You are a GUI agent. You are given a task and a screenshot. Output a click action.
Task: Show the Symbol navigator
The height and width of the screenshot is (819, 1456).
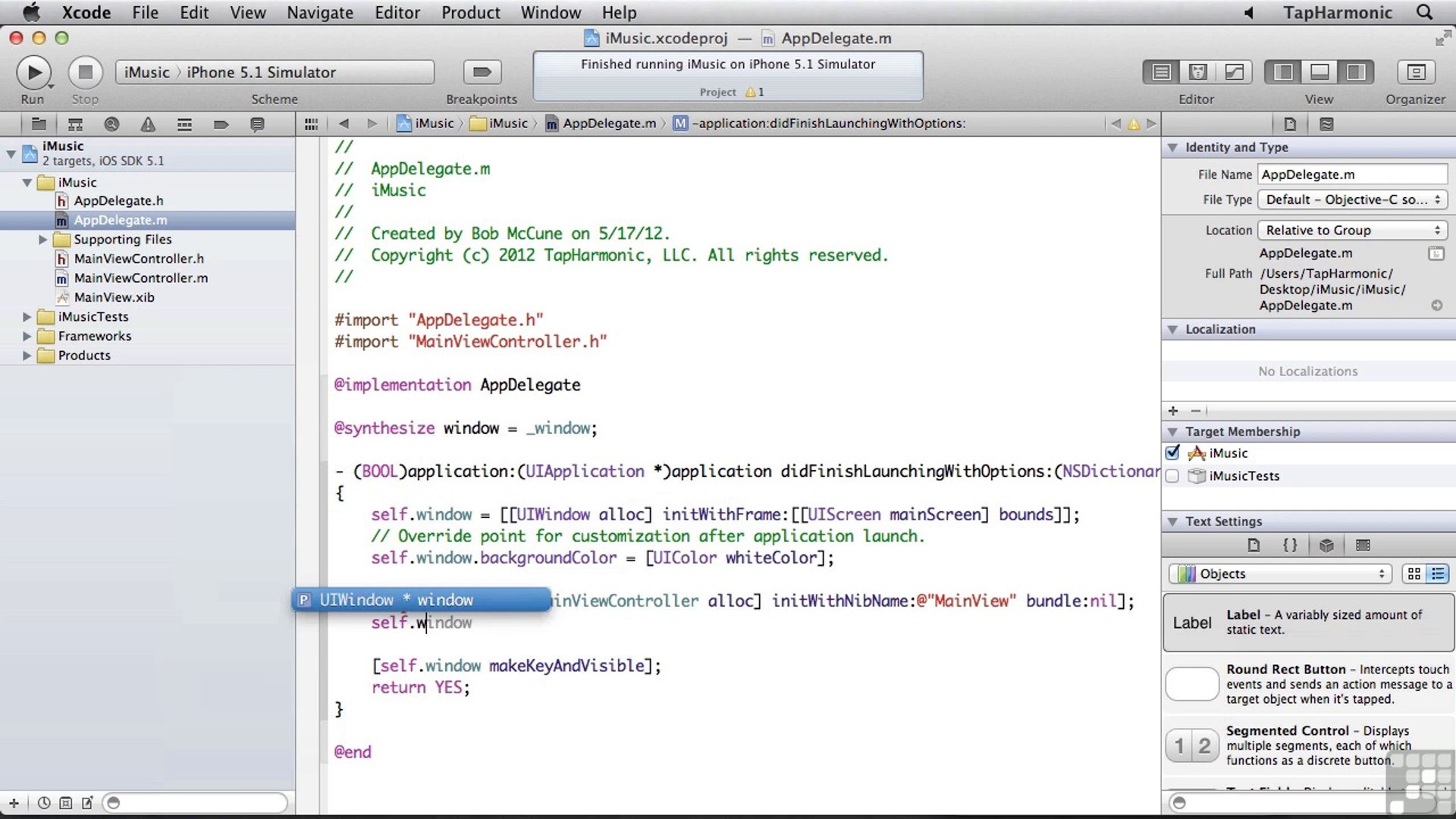75,124
